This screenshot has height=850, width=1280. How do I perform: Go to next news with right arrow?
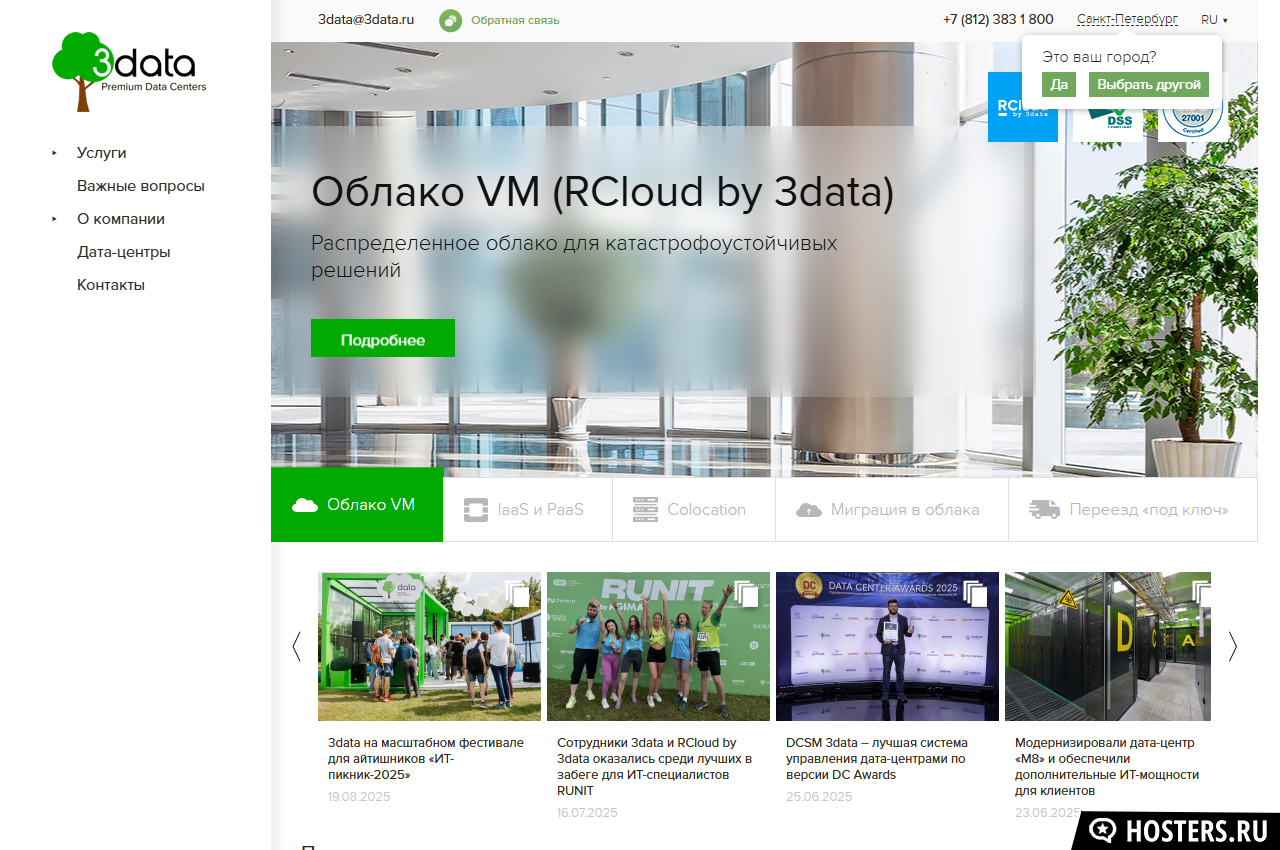1233,647
